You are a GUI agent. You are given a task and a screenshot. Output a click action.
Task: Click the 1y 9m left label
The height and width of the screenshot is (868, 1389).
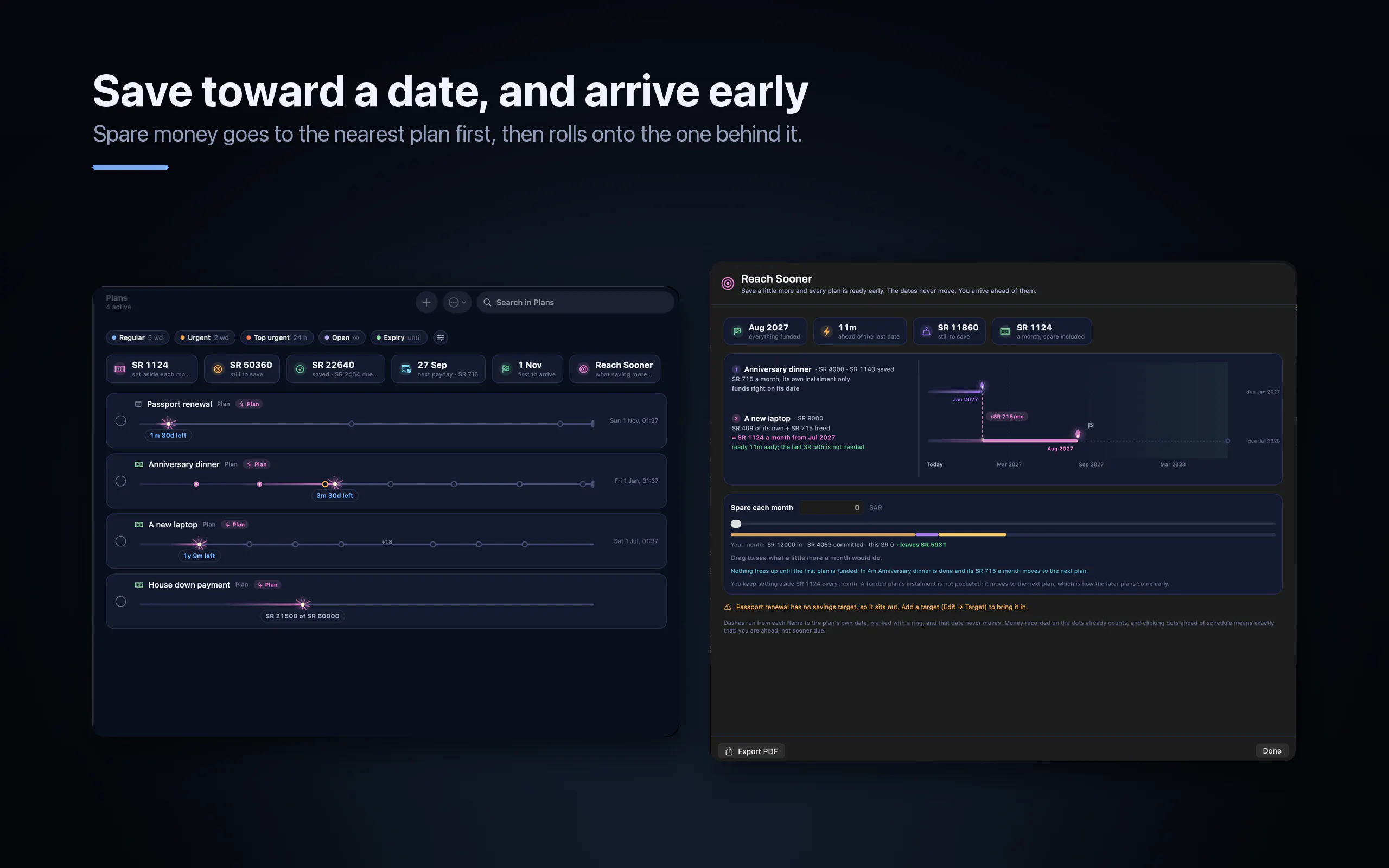[x=199, y=556]
